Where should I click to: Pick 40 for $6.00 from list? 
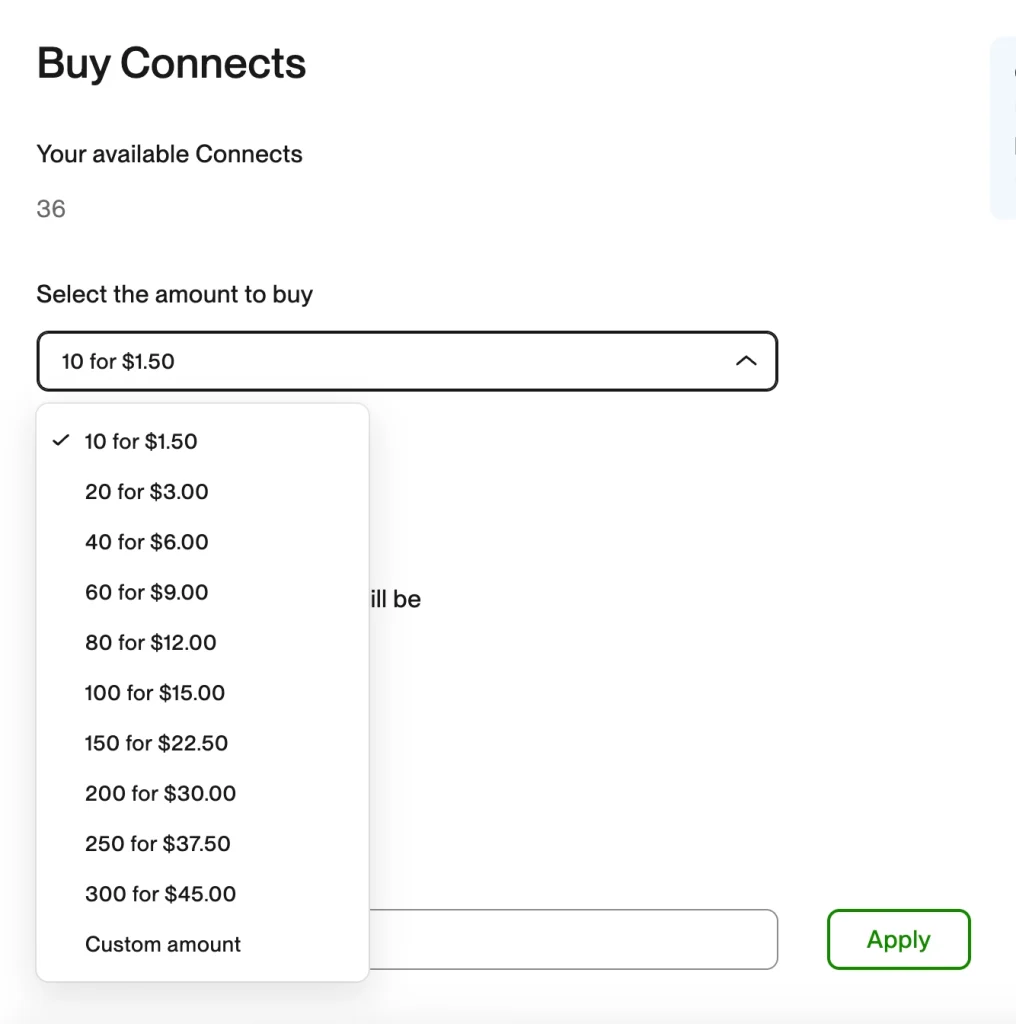pyautogui.click(x=147, y=542)
